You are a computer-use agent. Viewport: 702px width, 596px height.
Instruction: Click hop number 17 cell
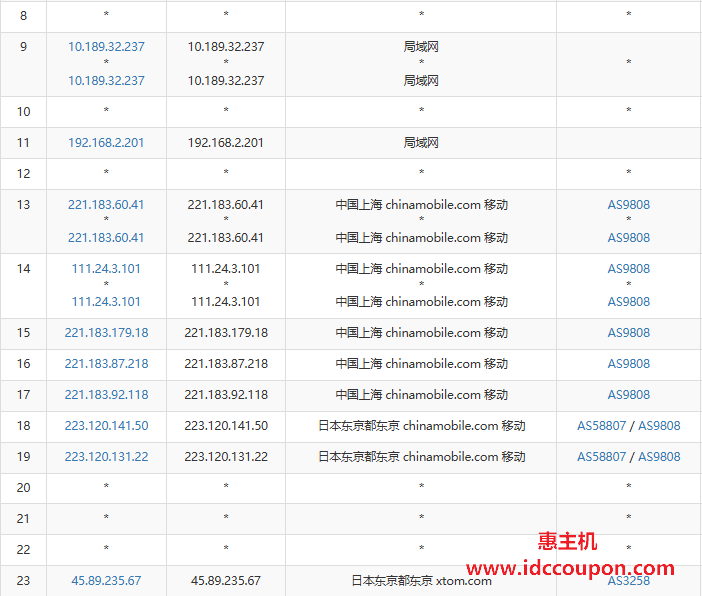23,394
